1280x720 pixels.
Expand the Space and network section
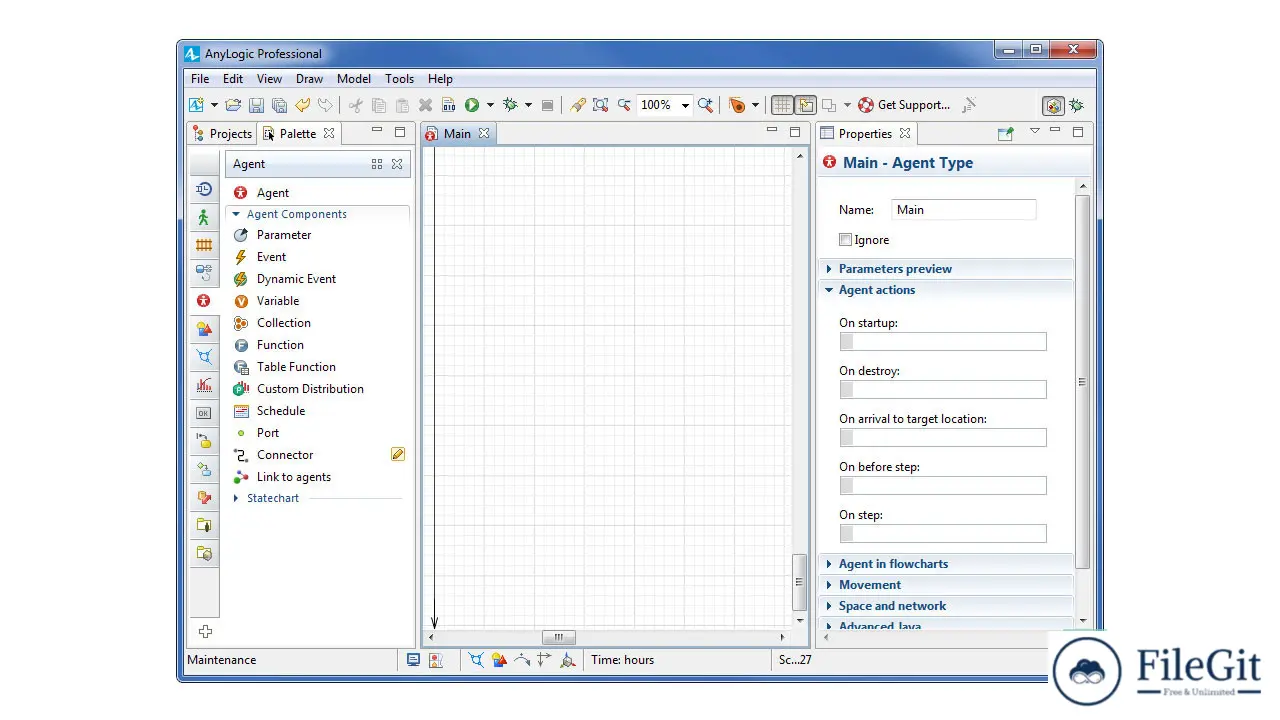(829, 606)
